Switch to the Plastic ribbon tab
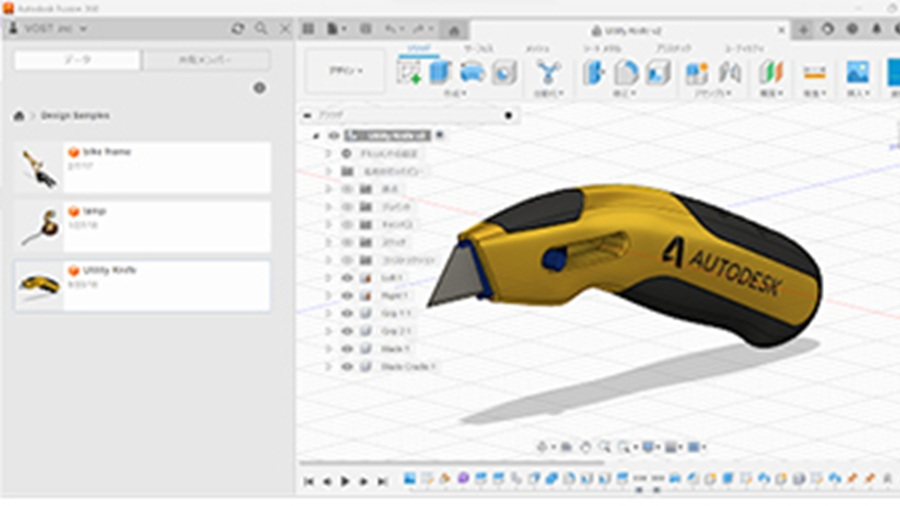900x506 pixels. point(673,49)
